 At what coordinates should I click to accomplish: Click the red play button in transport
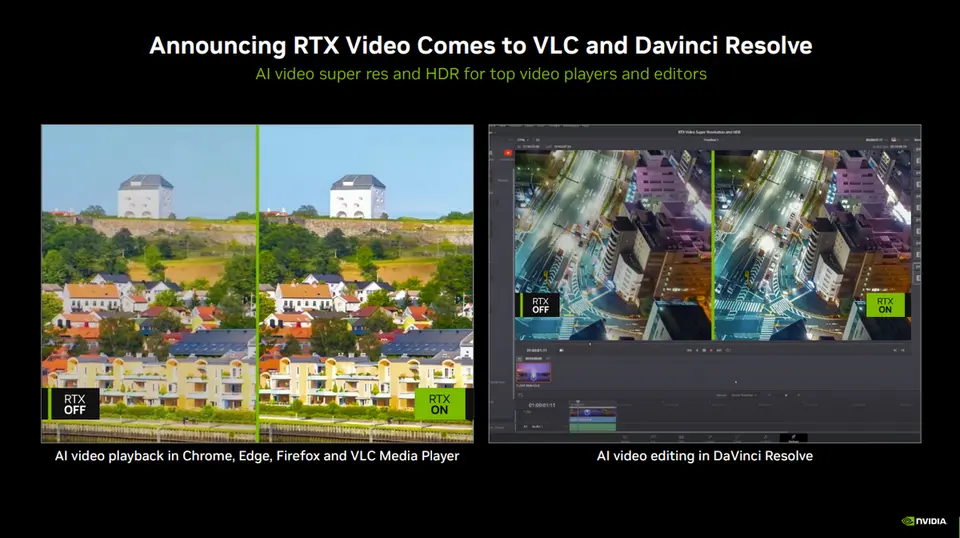click(x=711, y=350)
